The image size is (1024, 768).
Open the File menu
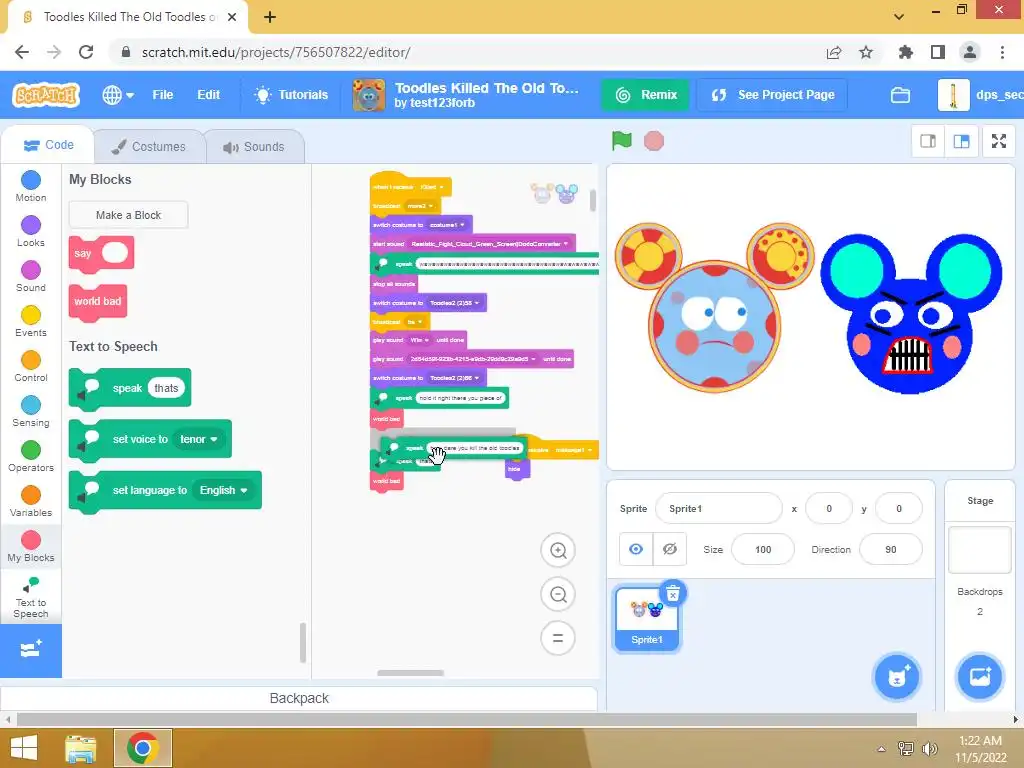point(163,95)
